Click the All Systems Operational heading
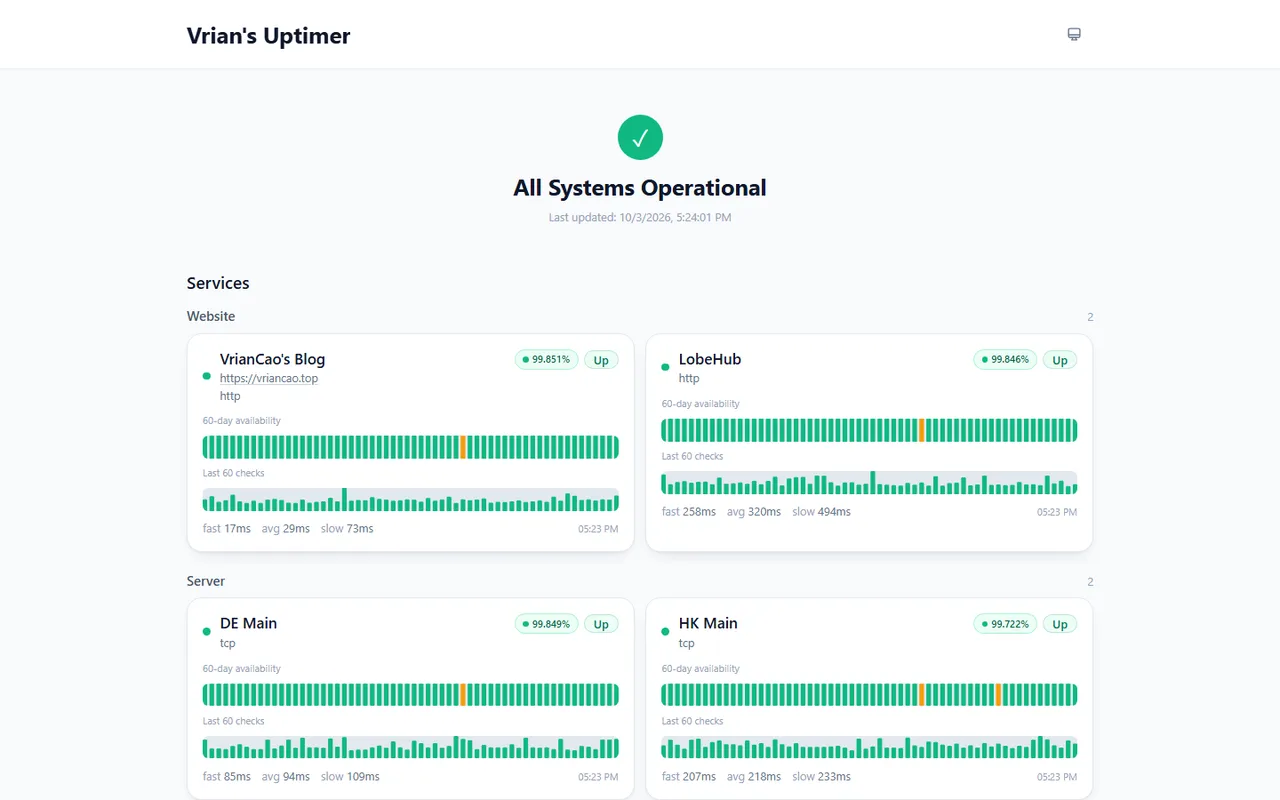The height and width of the screenshot is (800, 1280). tap(640, 188)
